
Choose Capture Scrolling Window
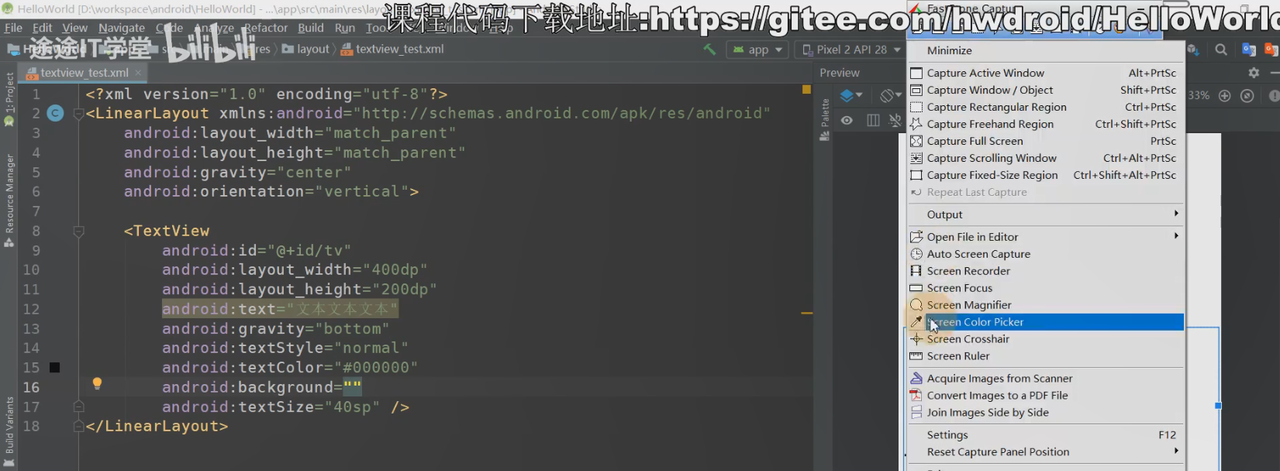point(1045,158)
